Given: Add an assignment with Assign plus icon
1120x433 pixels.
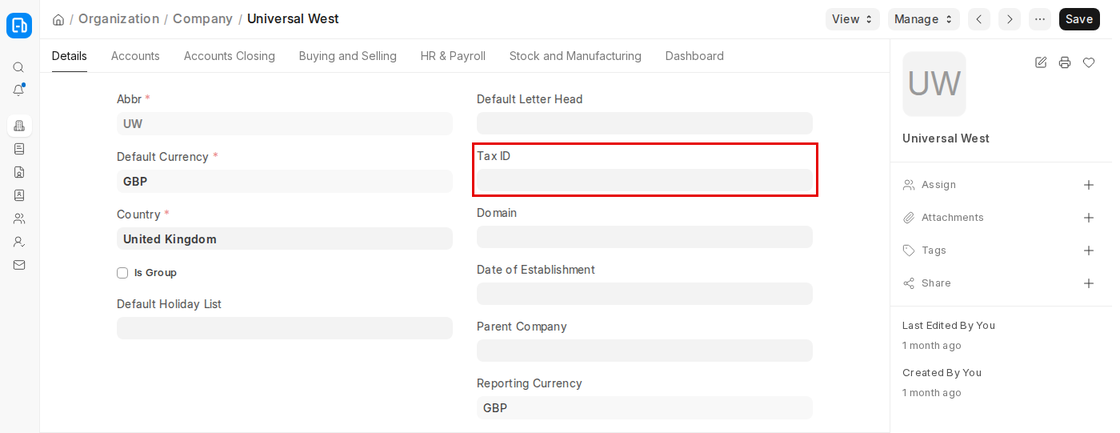Looking at the screenshot, I should coord(1089,185).
